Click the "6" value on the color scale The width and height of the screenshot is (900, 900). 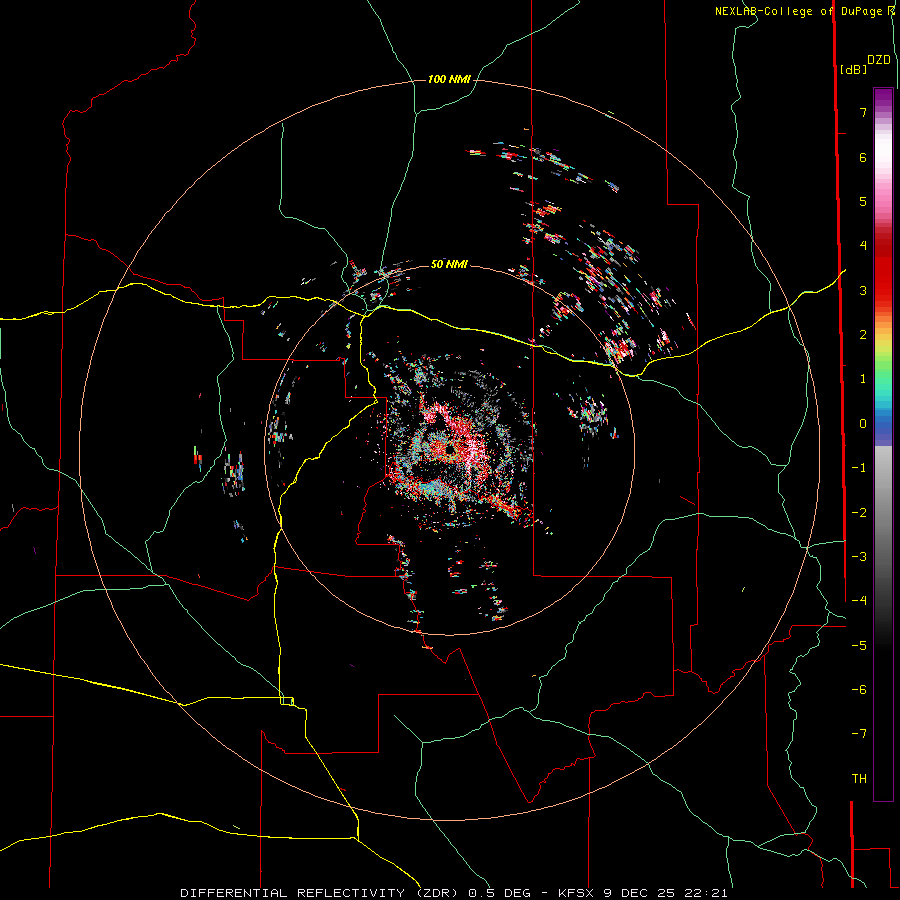tap(863, 157)
